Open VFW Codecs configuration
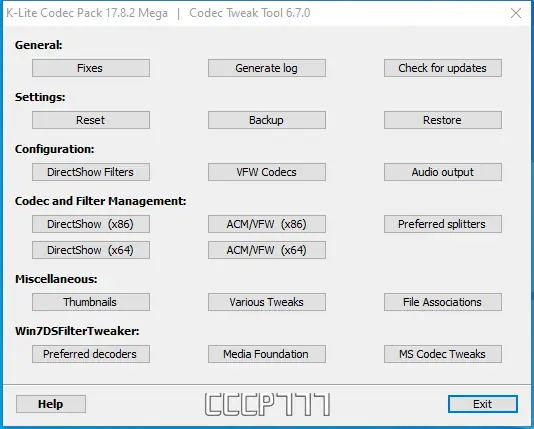534x429 pixels. click(x=267, y=172)
